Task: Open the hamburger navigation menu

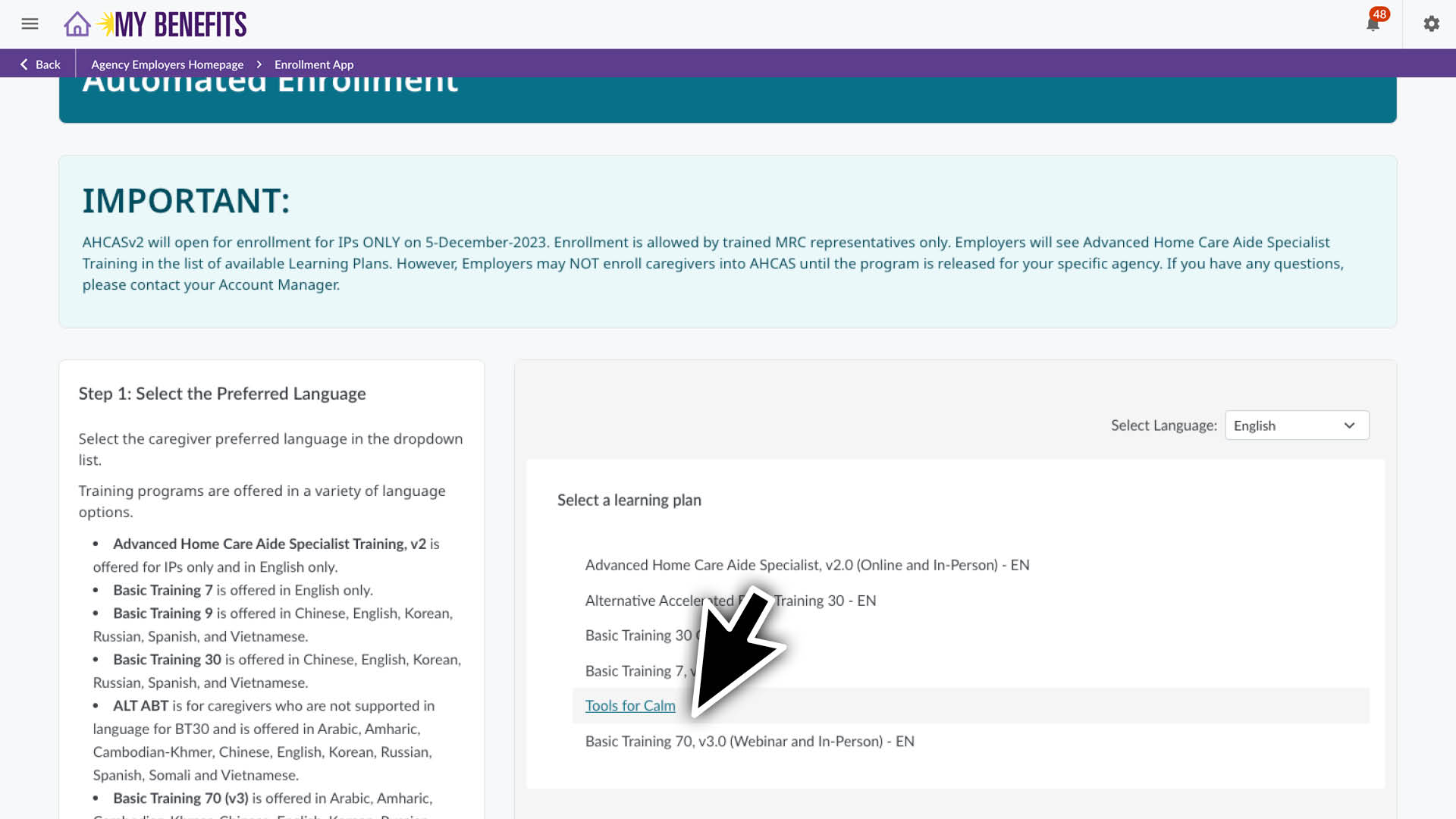Action: 30,24
